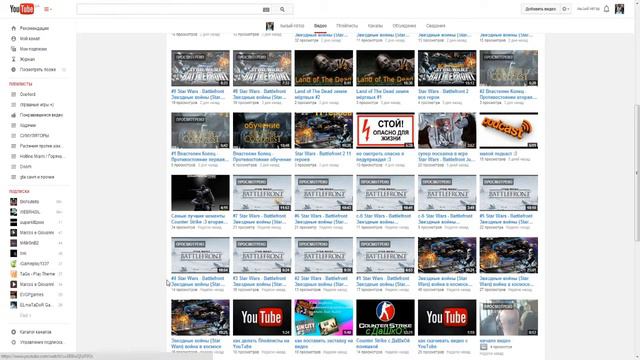Open the 'Land of The Dead земля мёртвых #2' thumbnail
The width and height of the screenshot is (640, 360).
[323, 68]
